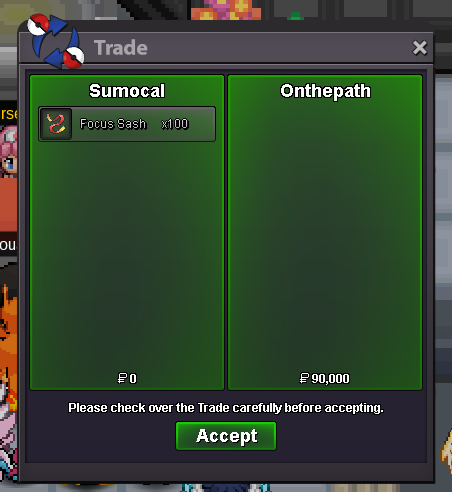Viewport: 452px width, 492px height.
Task: Click the Focus Sash item icon
Action: point(56,124)
